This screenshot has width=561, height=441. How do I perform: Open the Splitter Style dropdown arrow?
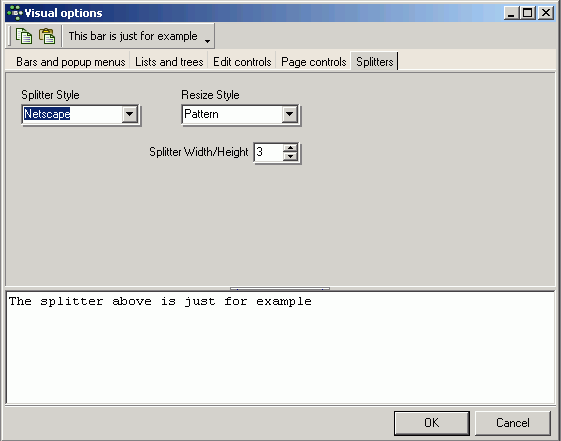(x=130, y=114)
